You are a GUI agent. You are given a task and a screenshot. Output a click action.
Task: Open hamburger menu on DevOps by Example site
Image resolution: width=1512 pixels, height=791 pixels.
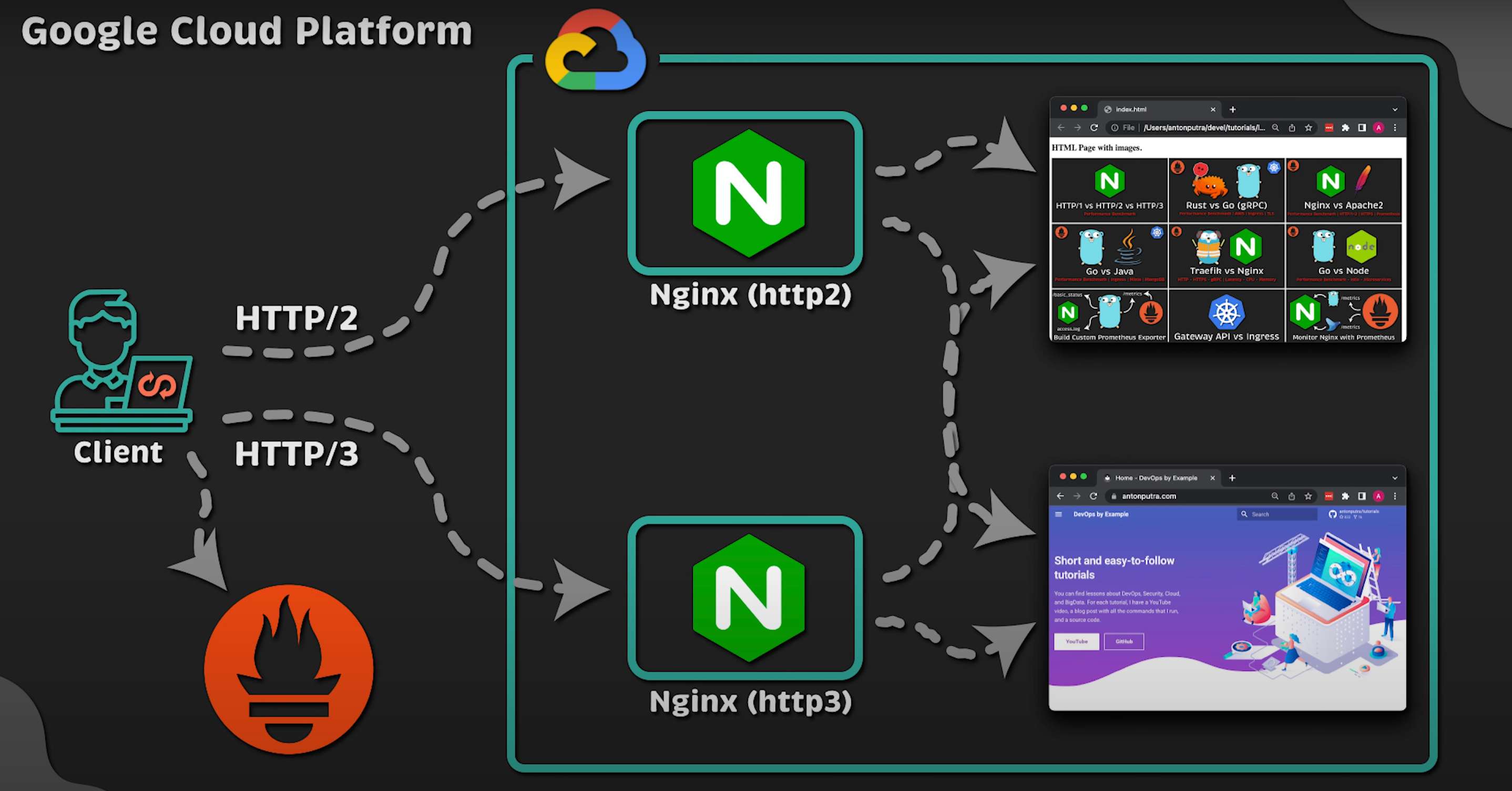(x=1059, y=514)
